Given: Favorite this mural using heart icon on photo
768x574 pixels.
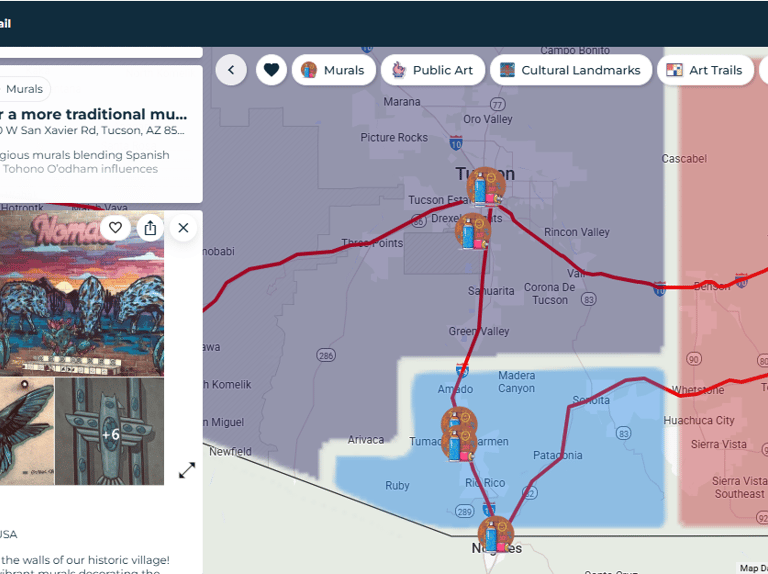Looking at the screenshot, I should tap(115, 228).
